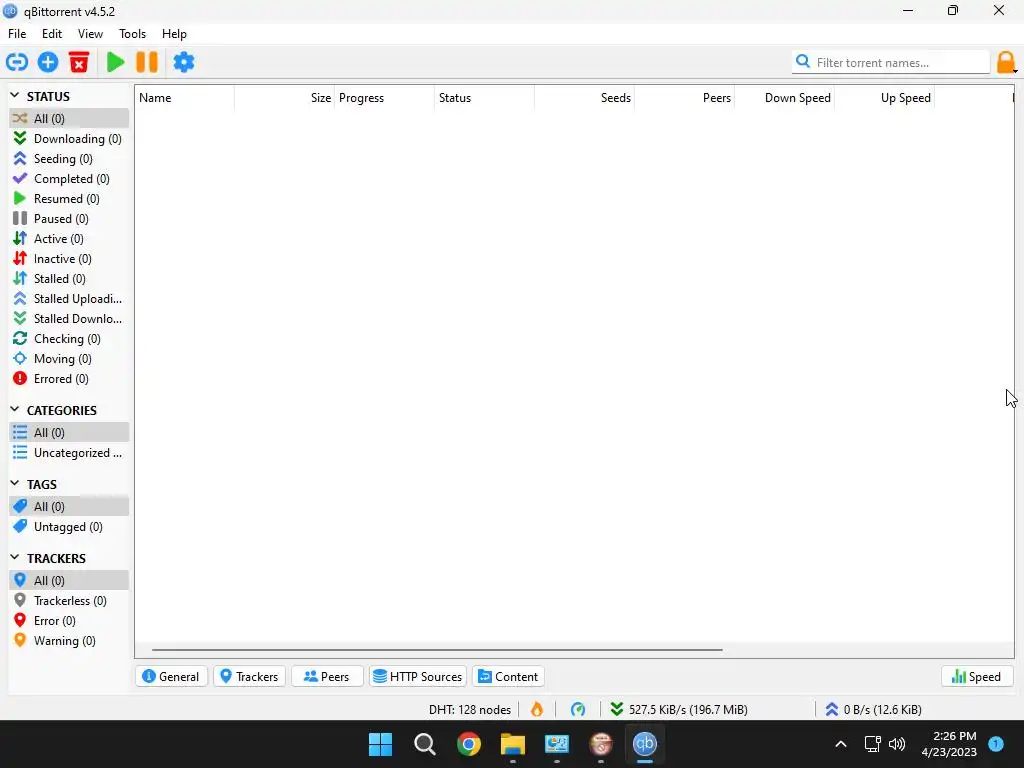Select All (0) under CATEGORIES
The image size is (1024, 768).
(69, 432)
